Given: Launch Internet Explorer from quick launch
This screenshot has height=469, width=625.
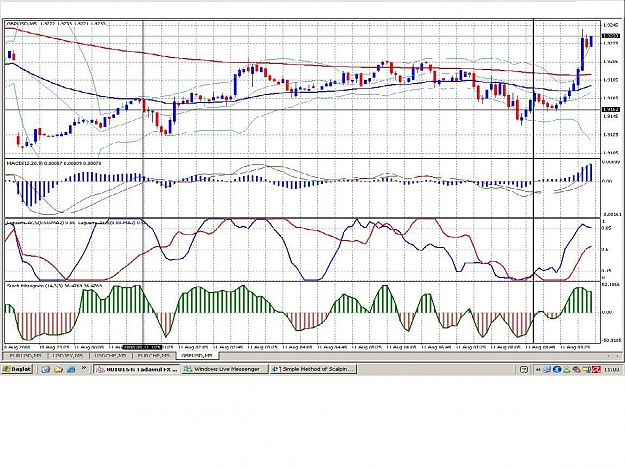Looking at the screenshot, I should [x=45, y=369].
